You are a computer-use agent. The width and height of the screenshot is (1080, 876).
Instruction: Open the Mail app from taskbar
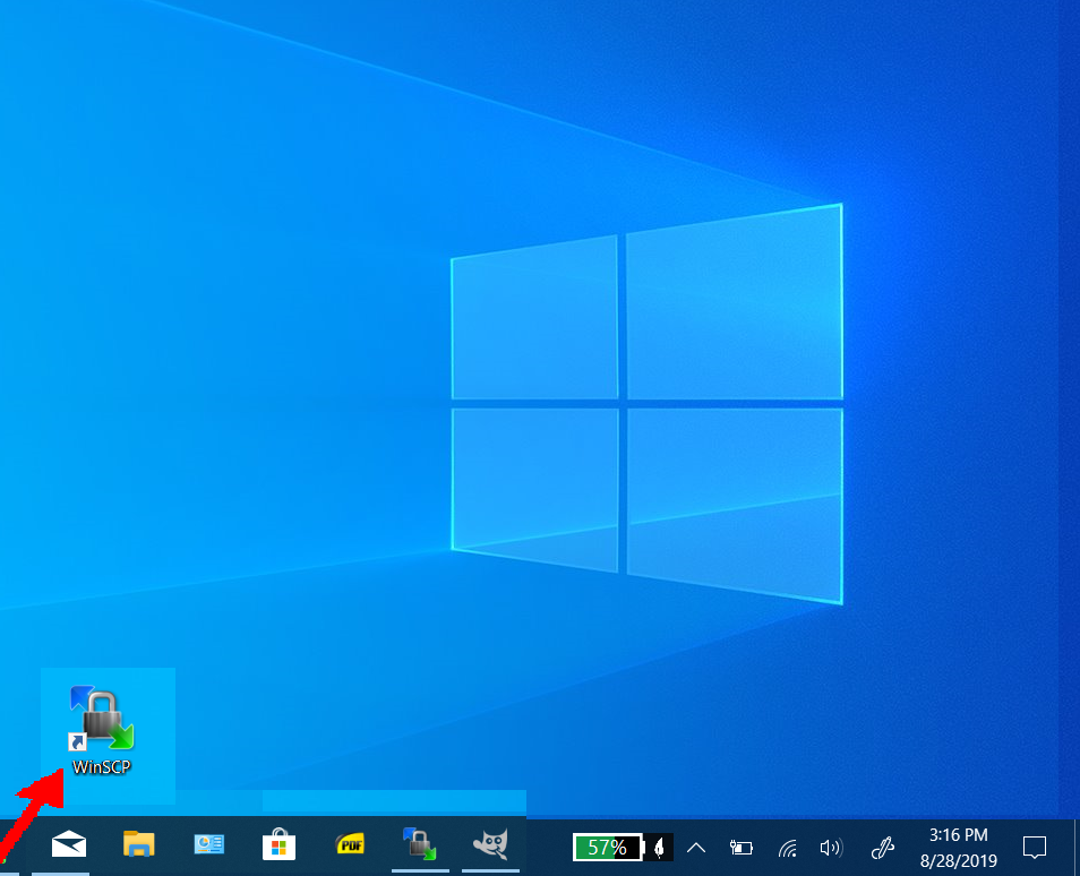coord(69,846)
